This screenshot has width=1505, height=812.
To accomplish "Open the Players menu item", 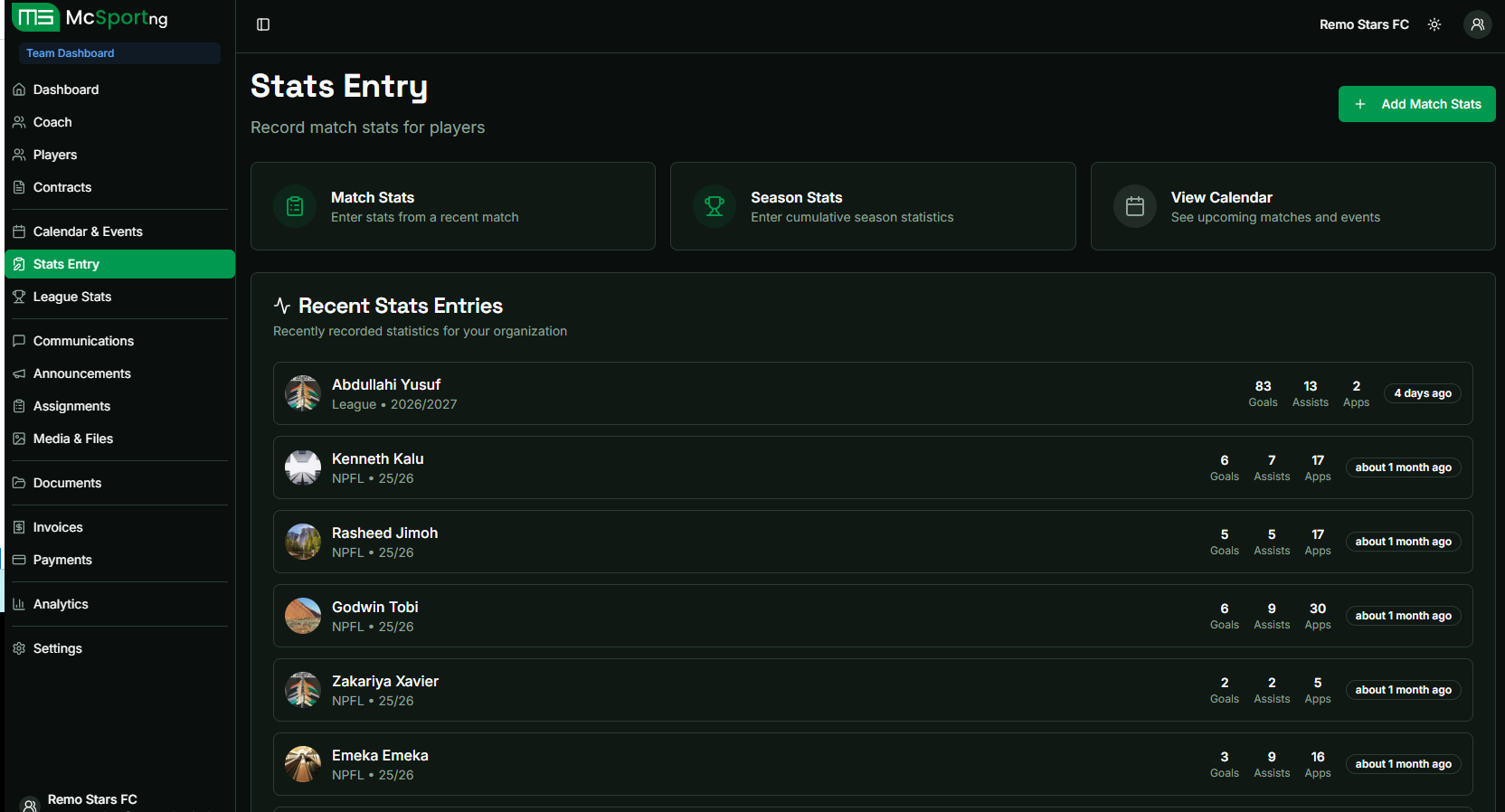I will coord(54,155).
